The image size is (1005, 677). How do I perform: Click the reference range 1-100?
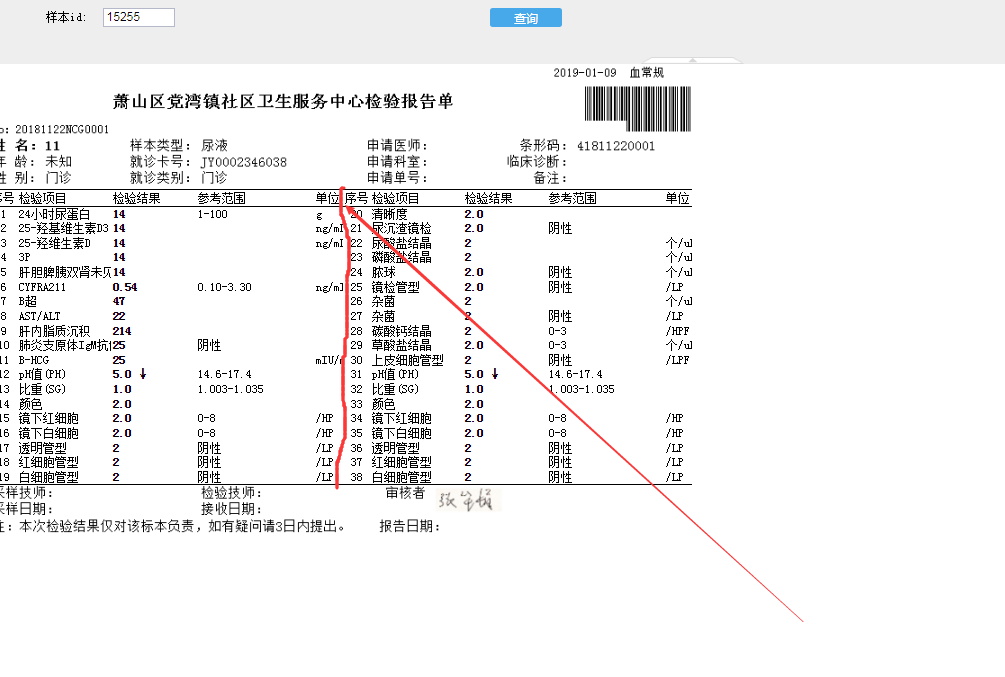click(212, 214)
